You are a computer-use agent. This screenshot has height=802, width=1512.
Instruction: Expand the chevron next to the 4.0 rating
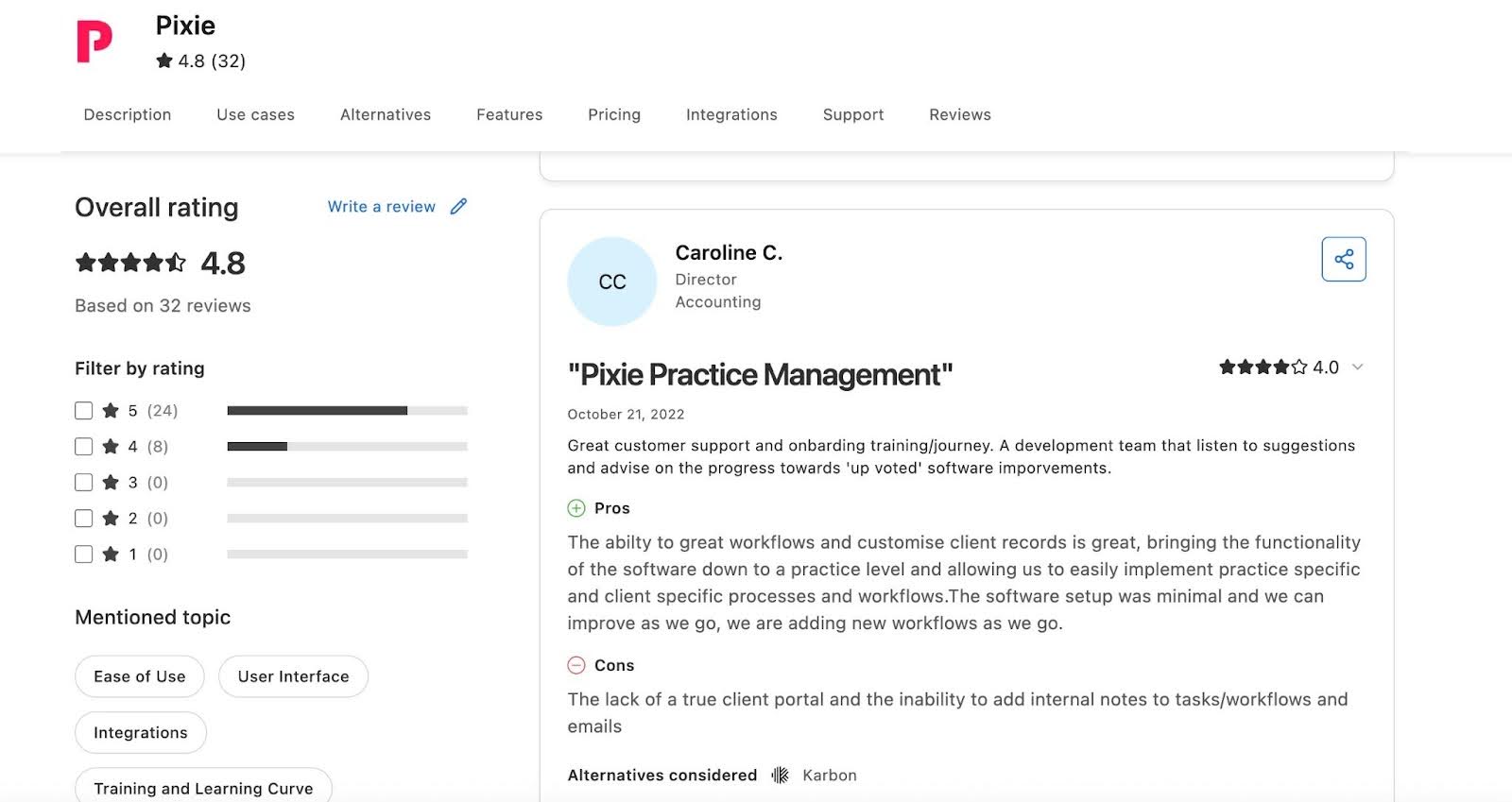tap(1358, 367)
